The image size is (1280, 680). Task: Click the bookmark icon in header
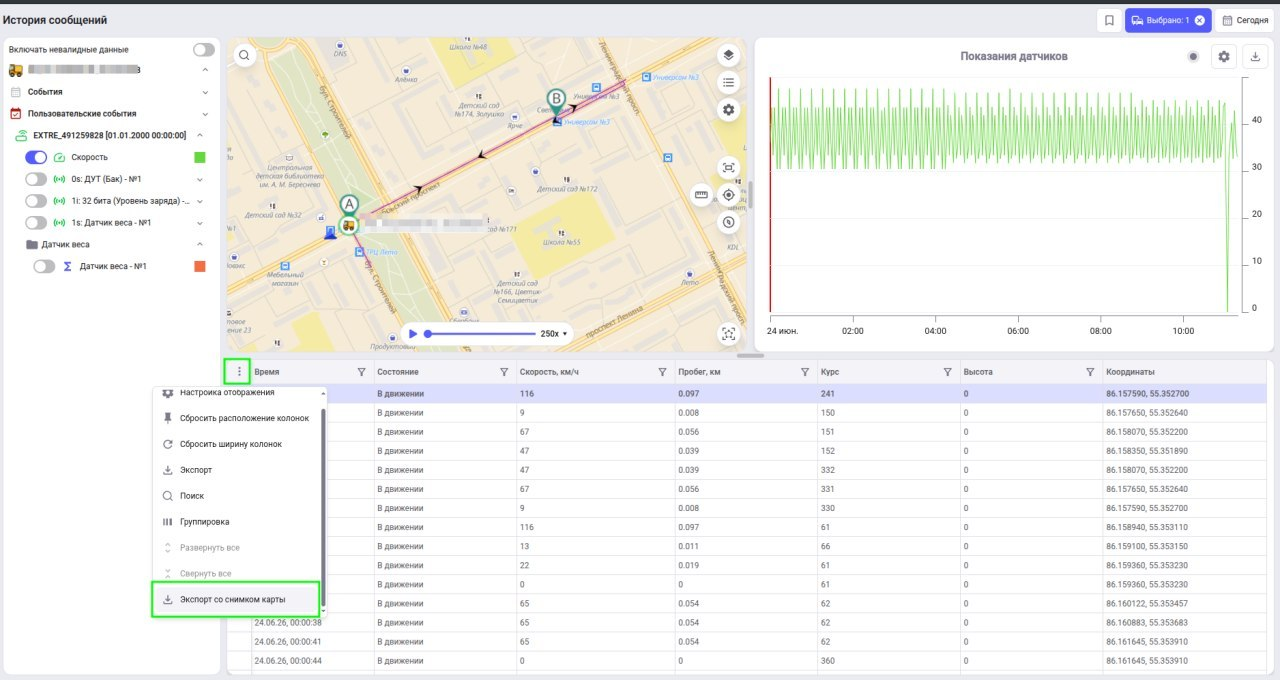click(x=1109, y=20)
